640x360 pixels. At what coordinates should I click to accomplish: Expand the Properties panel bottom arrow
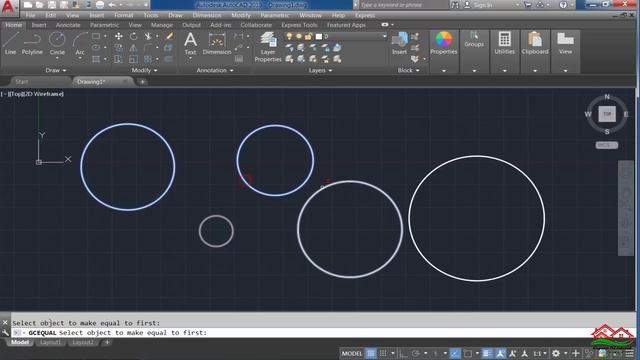pyautogui.click(x=444, y=71)
